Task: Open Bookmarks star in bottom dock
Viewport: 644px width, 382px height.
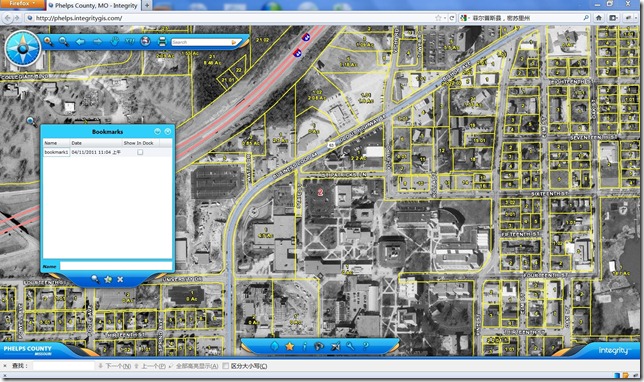Action: tap(290, 346)
